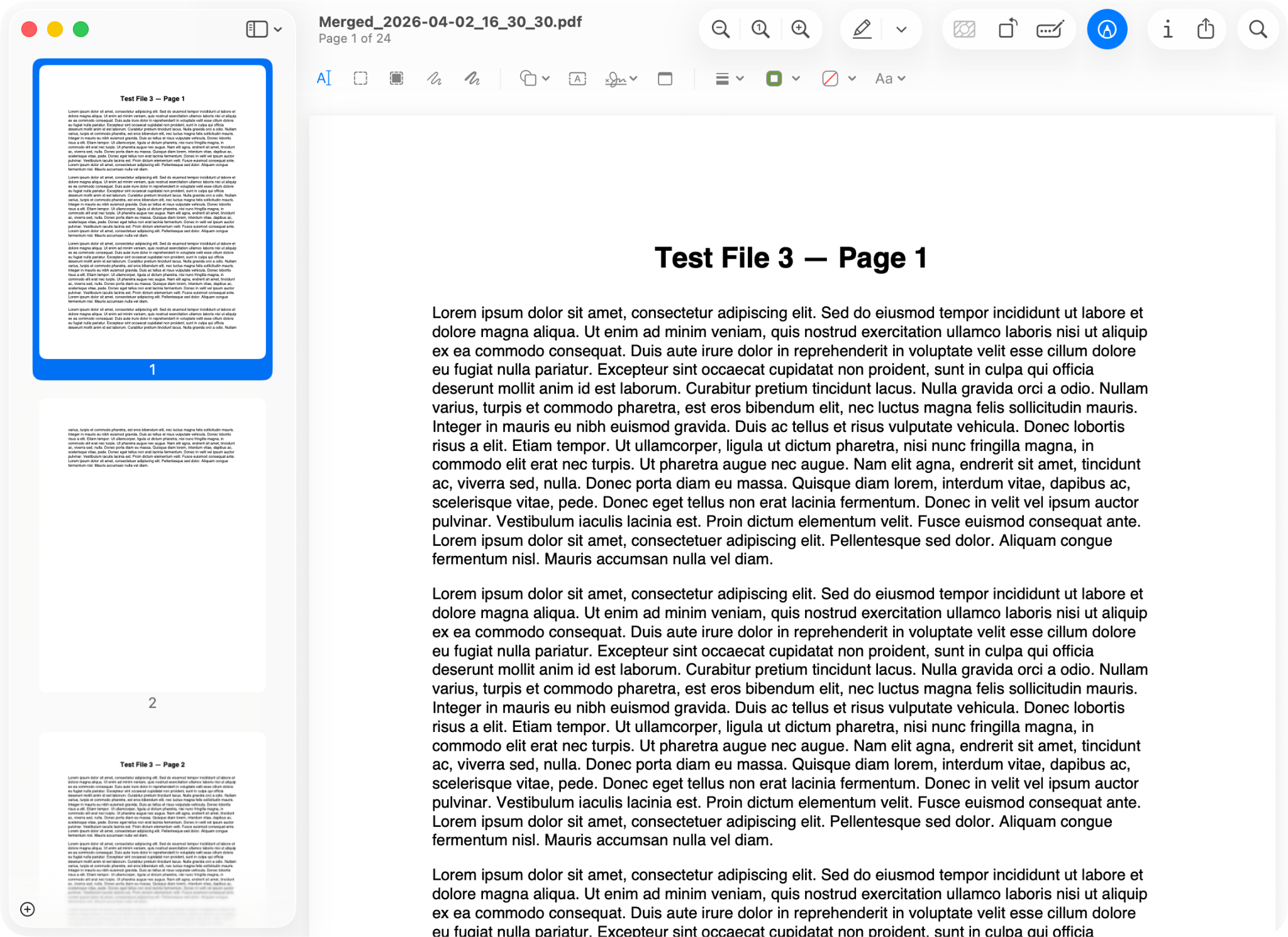Rotate the page left

1006,29
